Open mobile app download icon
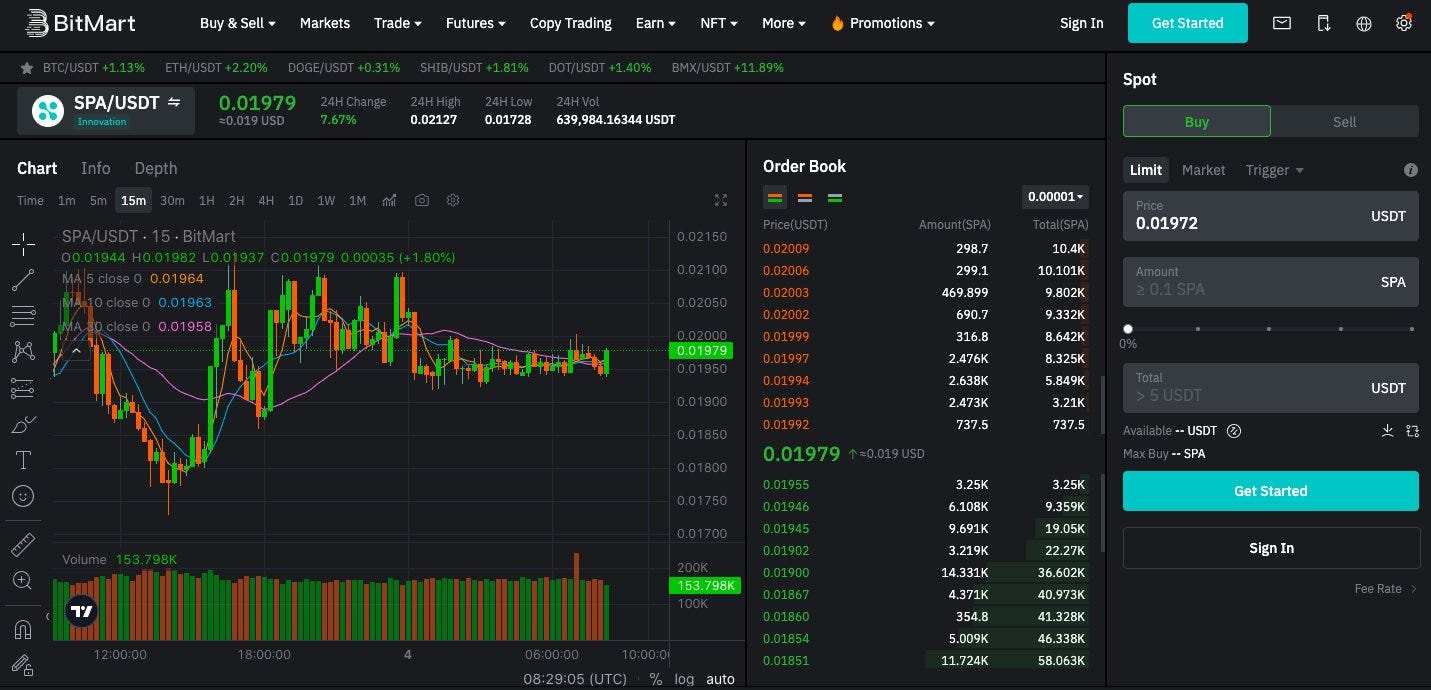Image resolution: width=1431 pixels, height=690 pixels. point(1324,23)
